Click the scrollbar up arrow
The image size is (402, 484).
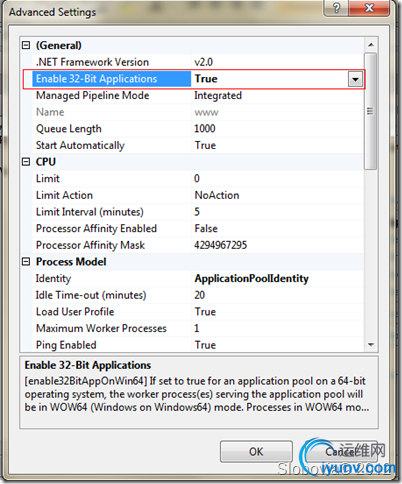pyautogui.click(x=371, y=45)
